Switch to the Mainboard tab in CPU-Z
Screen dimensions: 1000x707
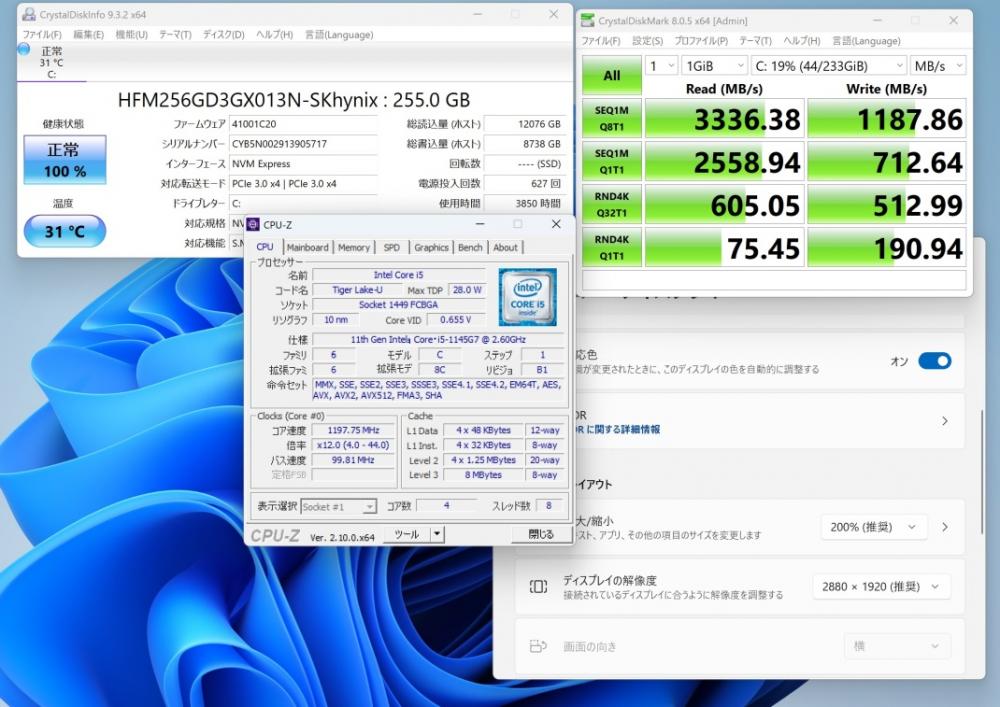(x=307, y=247)
